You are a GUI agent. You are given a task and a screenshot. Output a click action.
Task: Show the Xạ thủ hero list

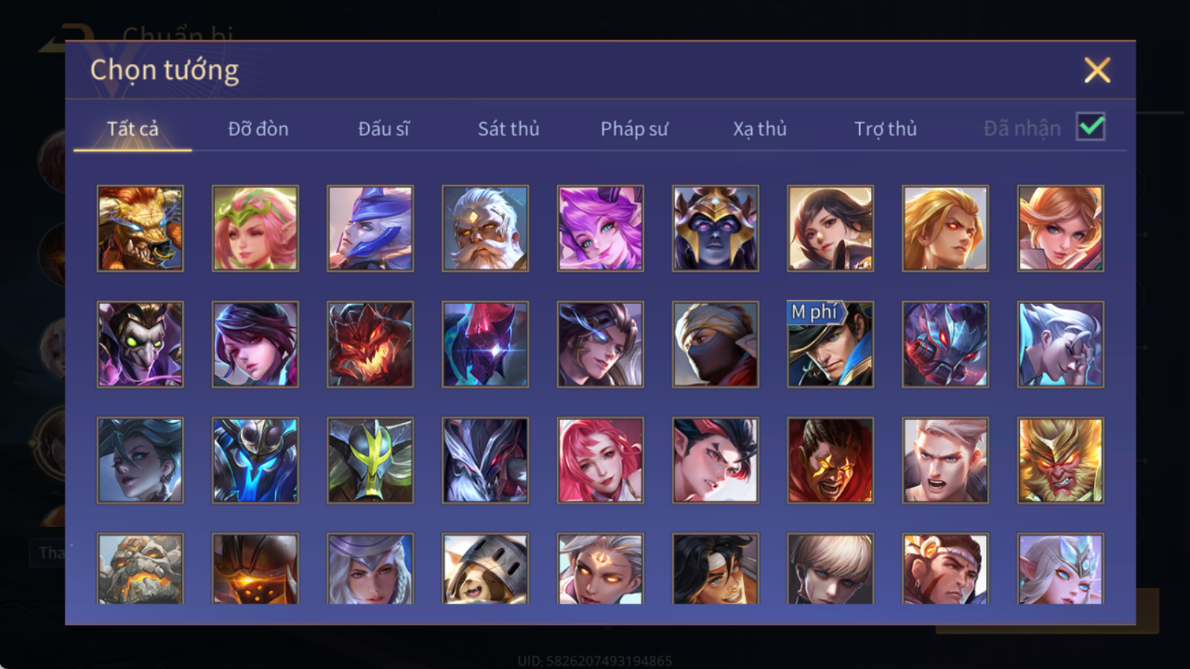[x=760, y=129]
